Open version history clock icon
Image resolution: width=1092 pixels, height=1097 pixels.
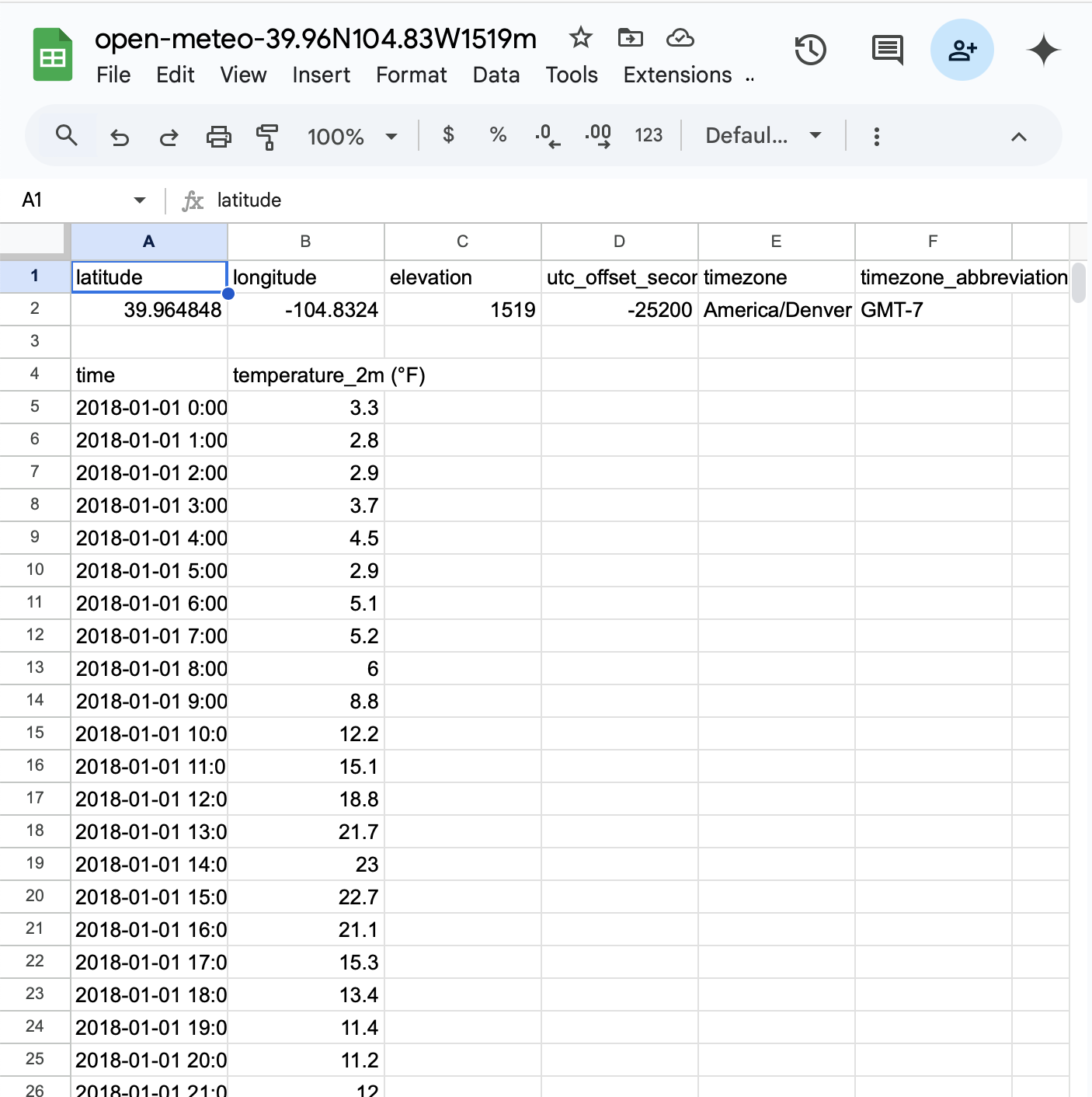[x=810, y=50]
